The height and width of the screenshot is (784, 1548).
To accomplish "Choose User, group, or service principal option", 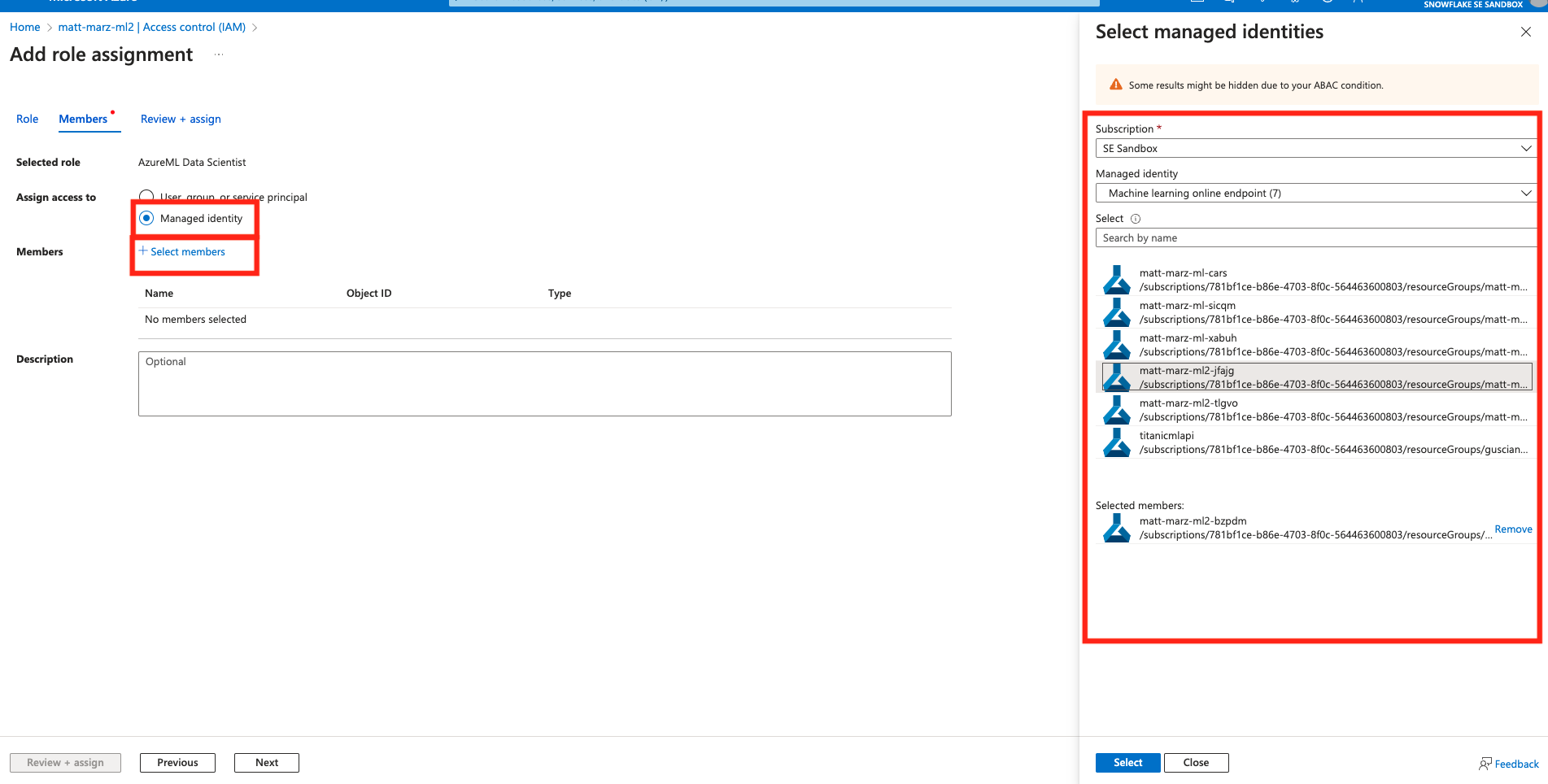I will point(146,196).
